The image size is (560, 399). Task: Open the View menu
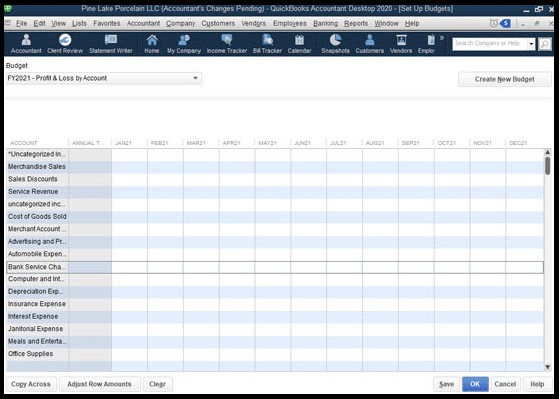coord(59,24)
